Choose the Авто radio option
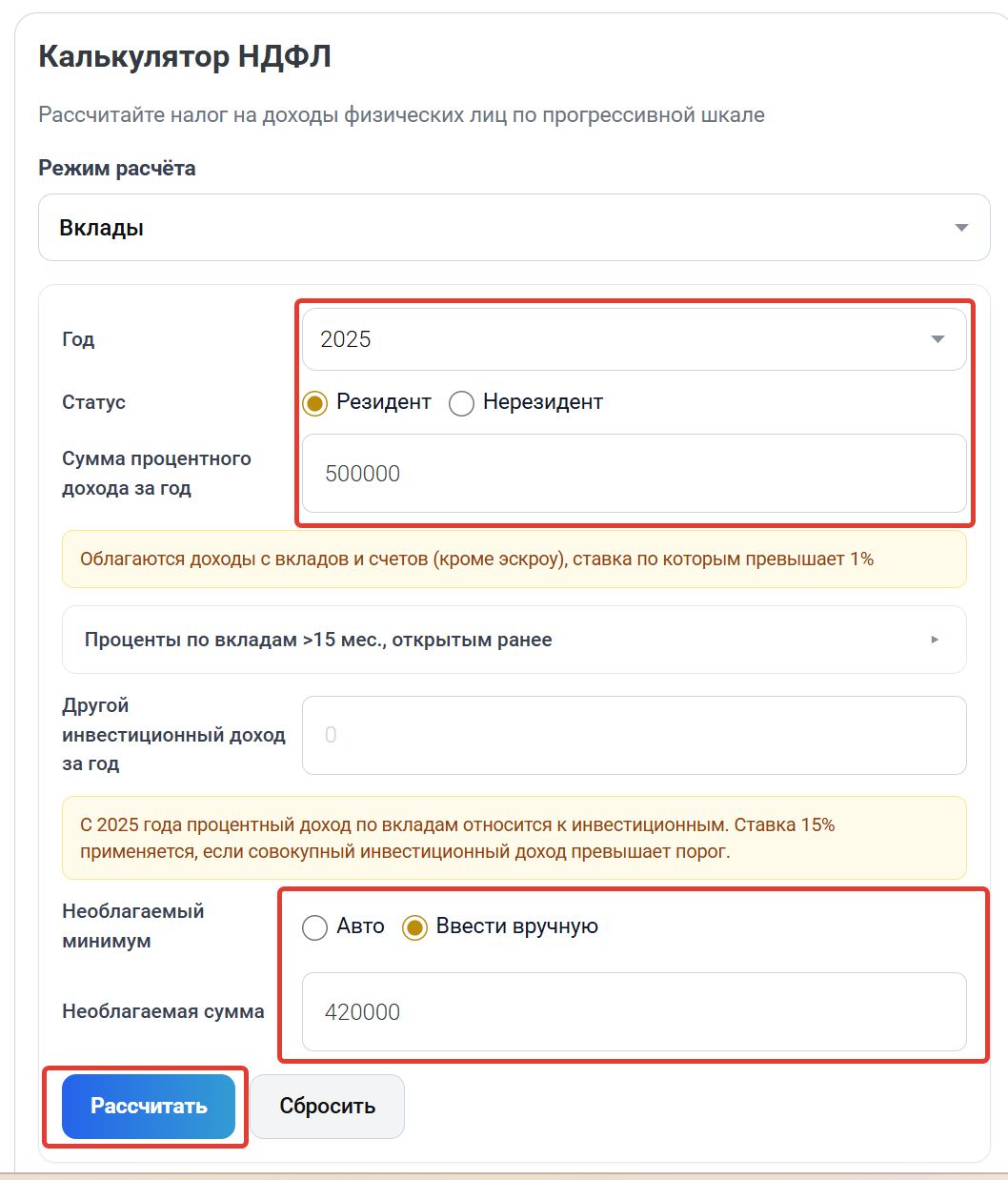The height and width of the screenshot is (1180, 1008). (x=315, y=927)
